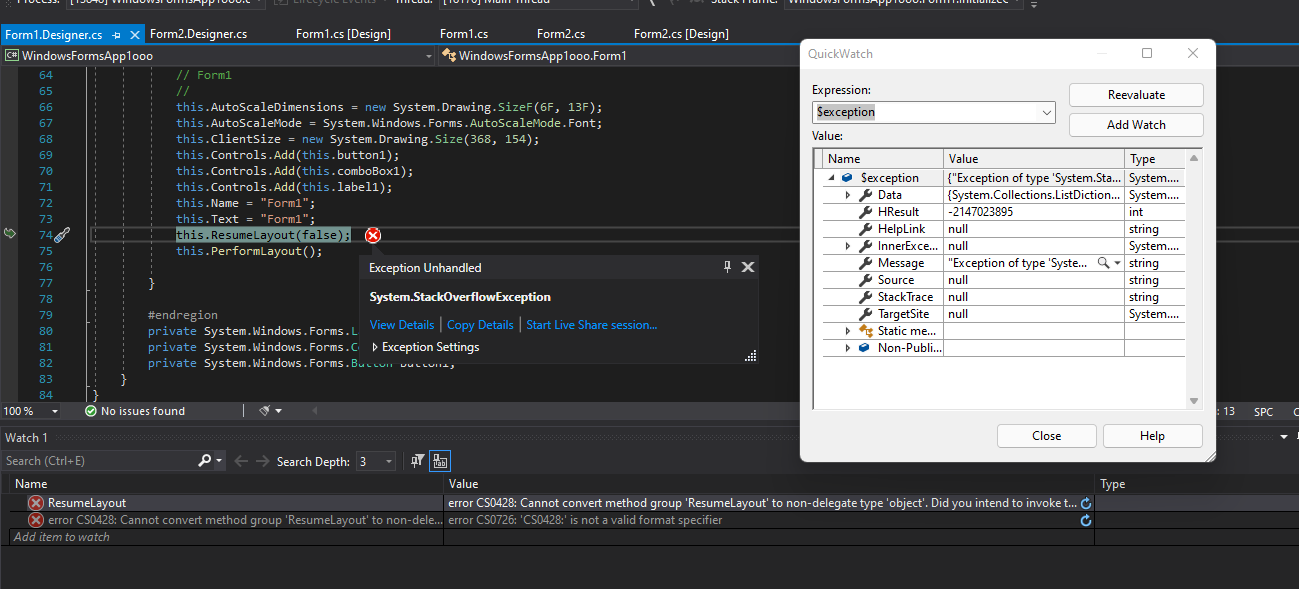Click wrench icon next to TargetSite property
1299x589 pixels.
pyautogui.click(x=866, y=314)
